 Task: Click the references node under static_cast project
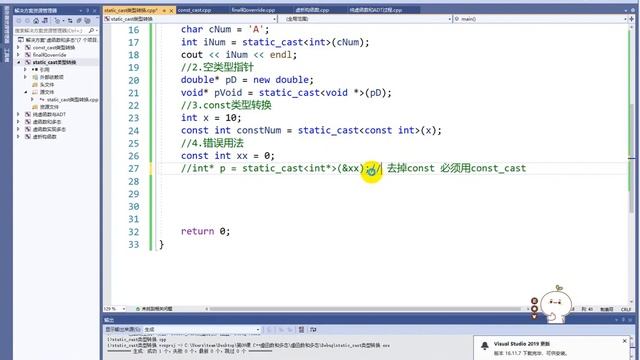[40, 70]
